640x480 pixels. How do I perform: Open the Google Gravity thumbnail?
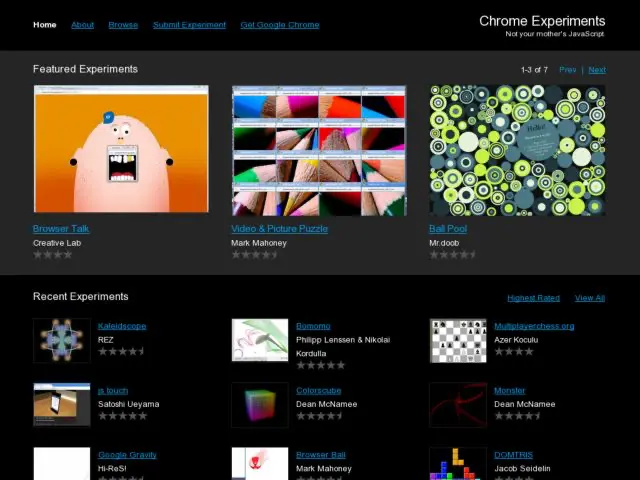pos(62,464)
